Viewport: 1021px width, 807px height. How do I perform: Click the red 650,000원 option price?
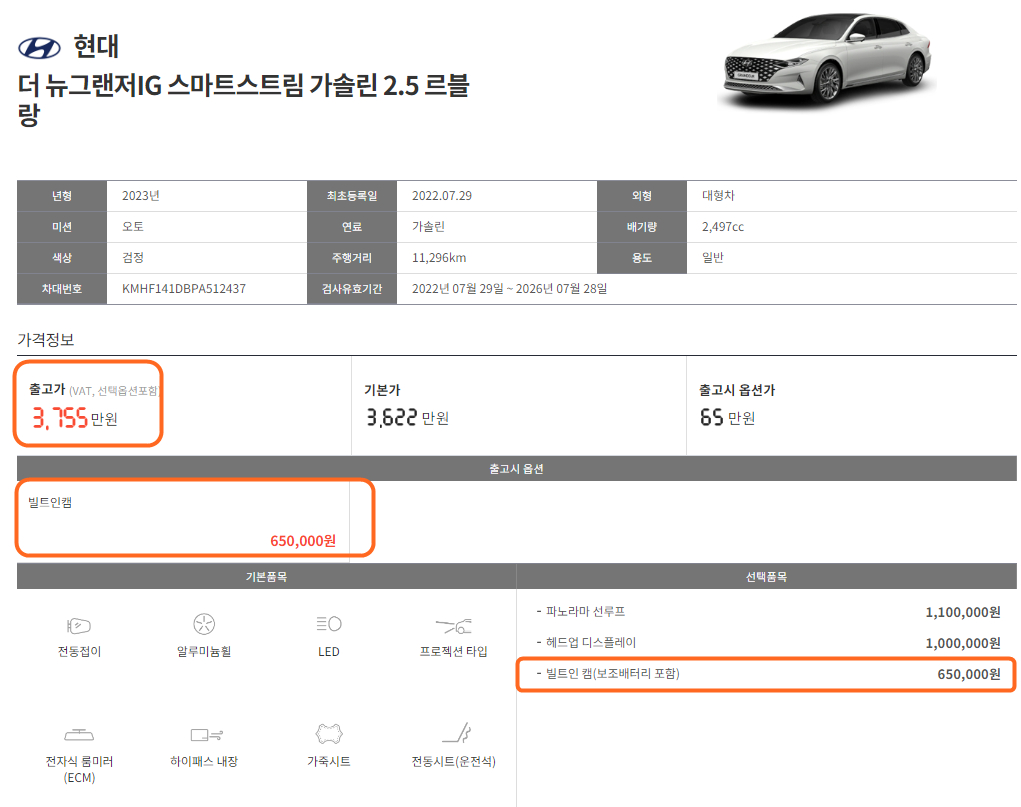tap(303, 541)
